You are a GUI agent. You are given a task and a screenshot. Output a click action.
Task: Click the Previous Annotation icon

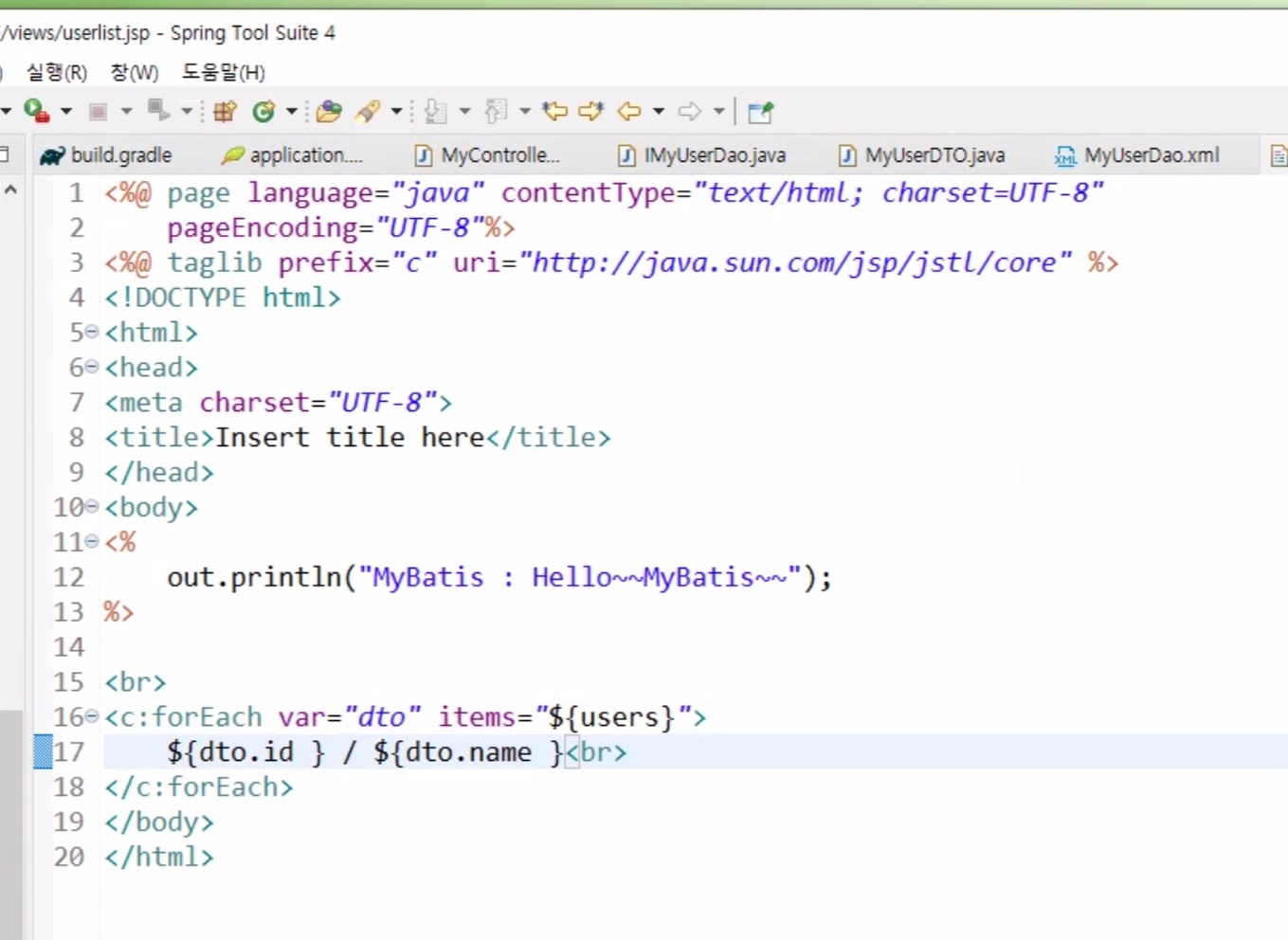click(496, 112)
